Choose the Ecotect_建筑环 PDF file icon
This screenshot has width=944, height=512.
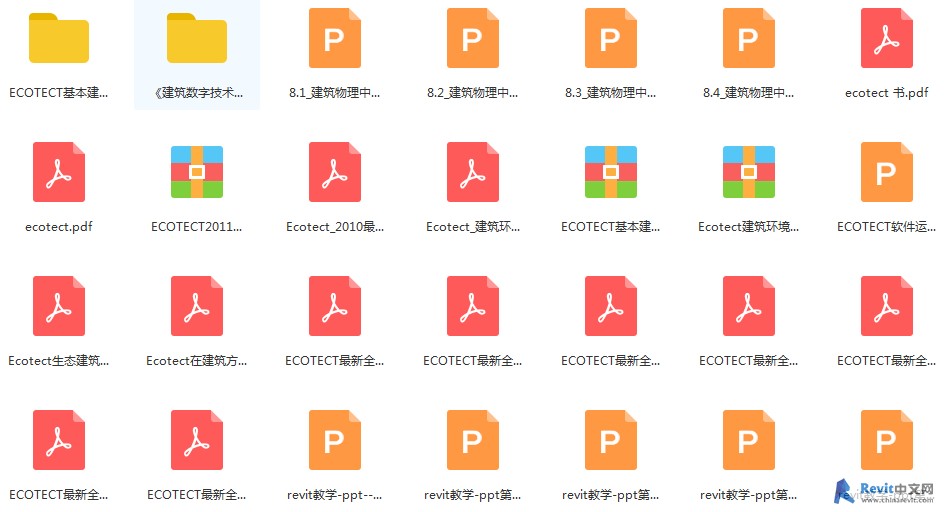473,172
